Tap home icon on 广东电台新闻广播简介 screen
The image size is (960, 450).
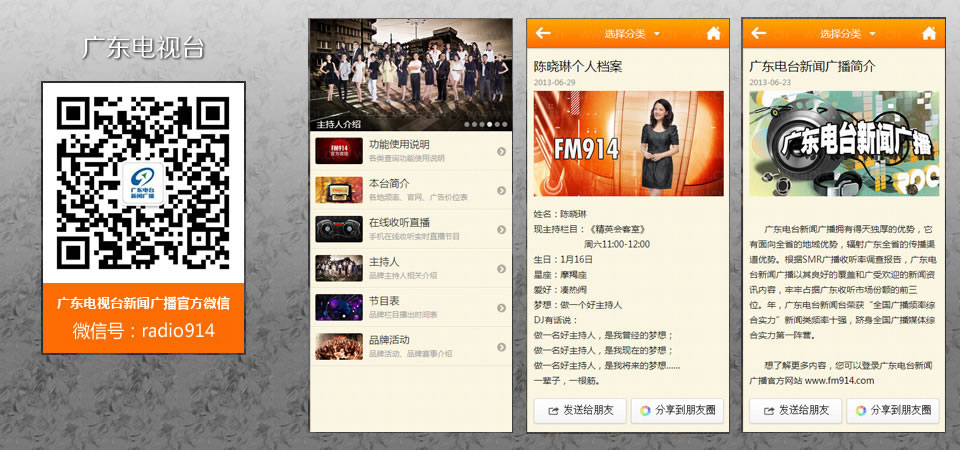[x=929, y=33]
